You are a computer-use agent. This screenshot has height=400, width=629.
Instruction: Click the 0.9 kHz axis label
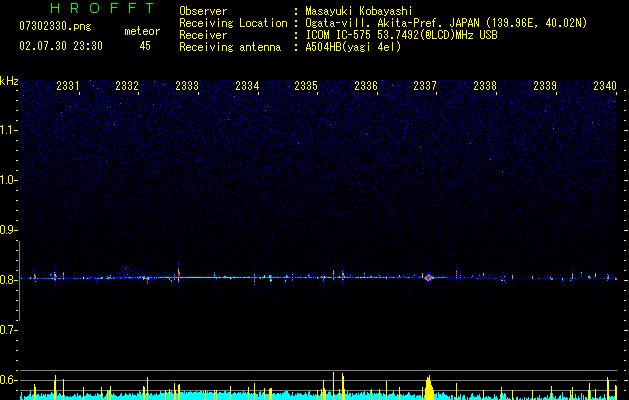(8, 230)
